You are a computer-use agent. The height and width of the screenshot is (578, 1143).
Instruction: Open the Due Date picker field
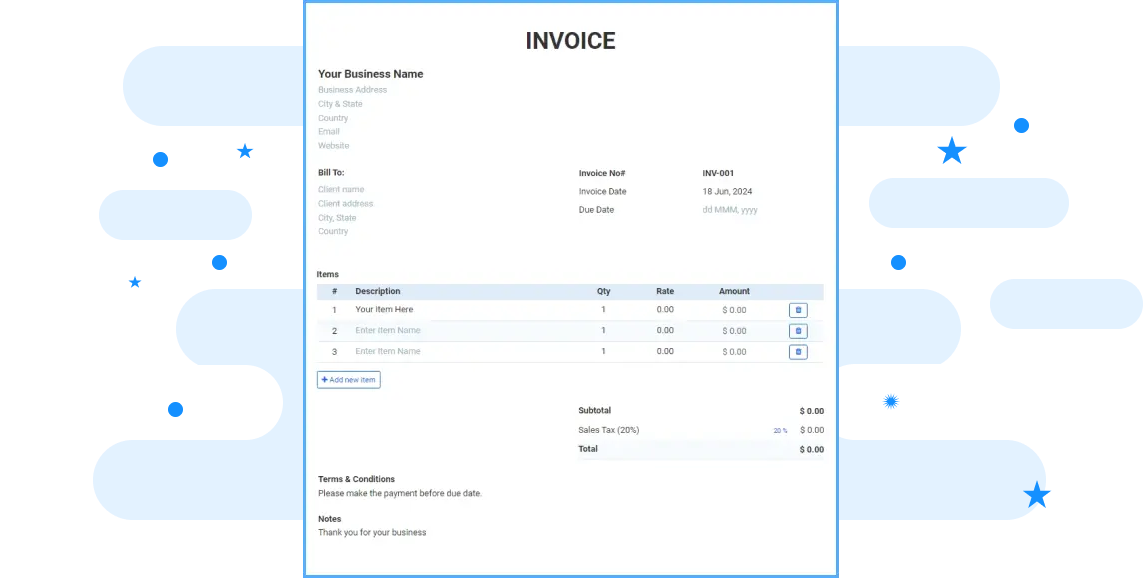730,210
